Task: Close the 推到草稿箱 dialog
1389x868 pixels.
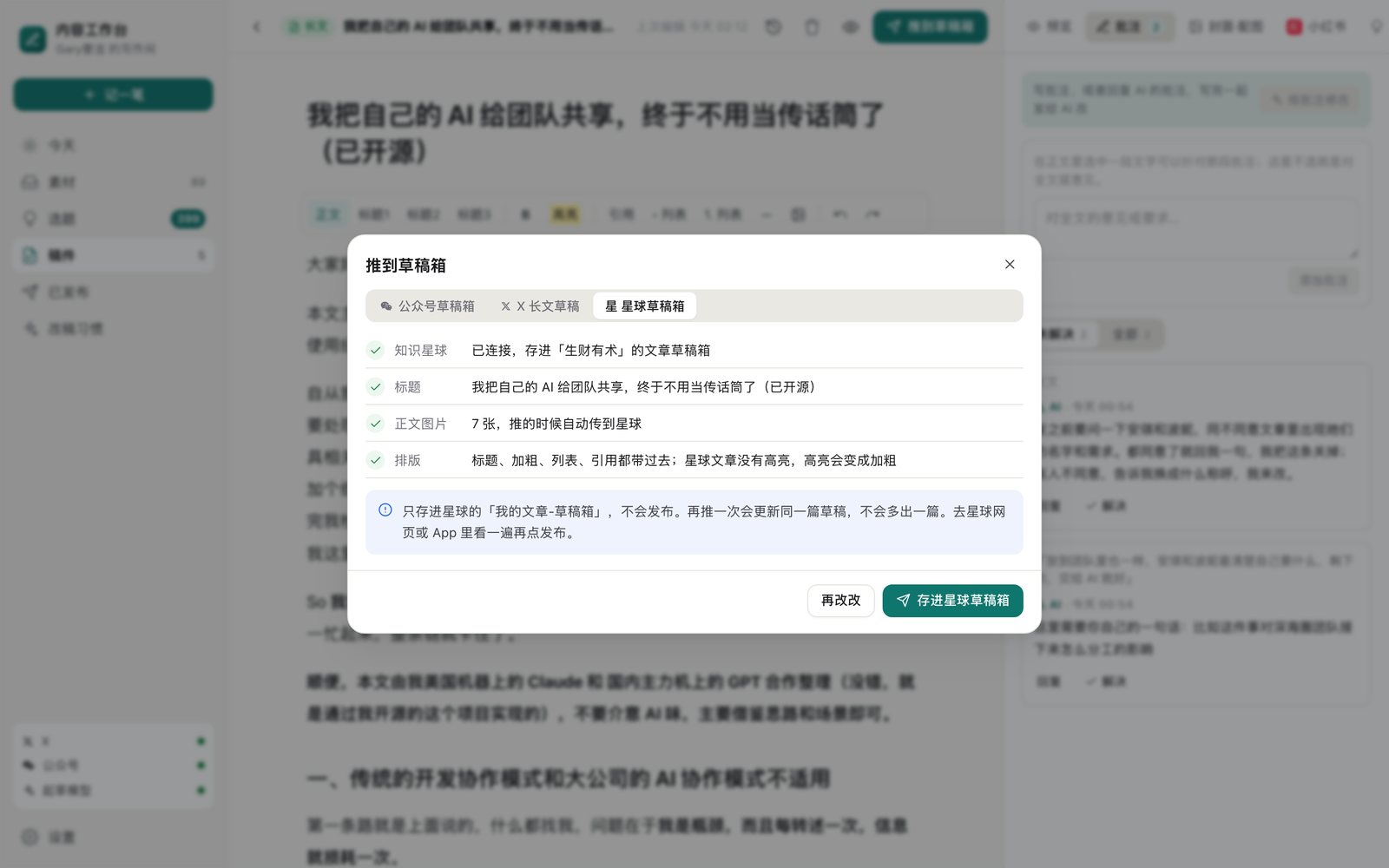Action: coord(1010,265)
